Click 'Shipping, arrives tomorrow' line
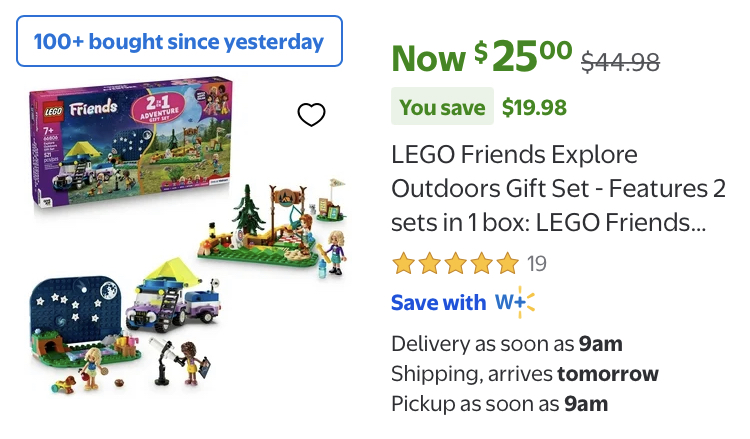Viewport: 750px width, 439px height. coord(525,374)
